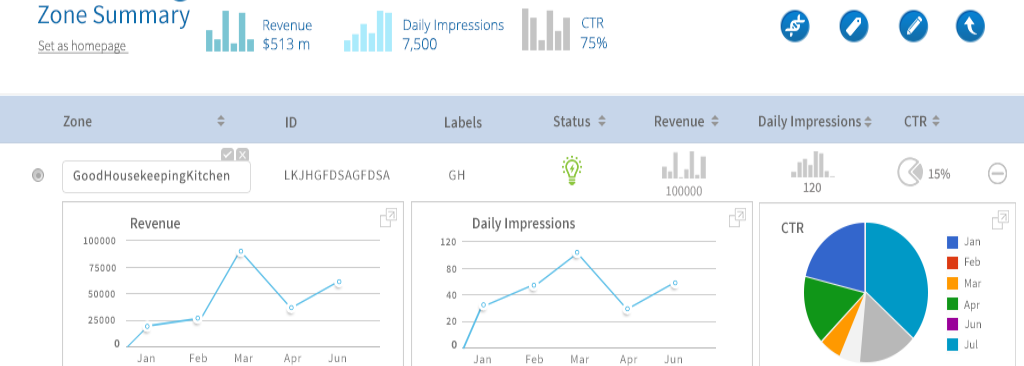Pop out the CTR pie chart
This screenshot has width=1024, height=366.
tap(1000, 220)
